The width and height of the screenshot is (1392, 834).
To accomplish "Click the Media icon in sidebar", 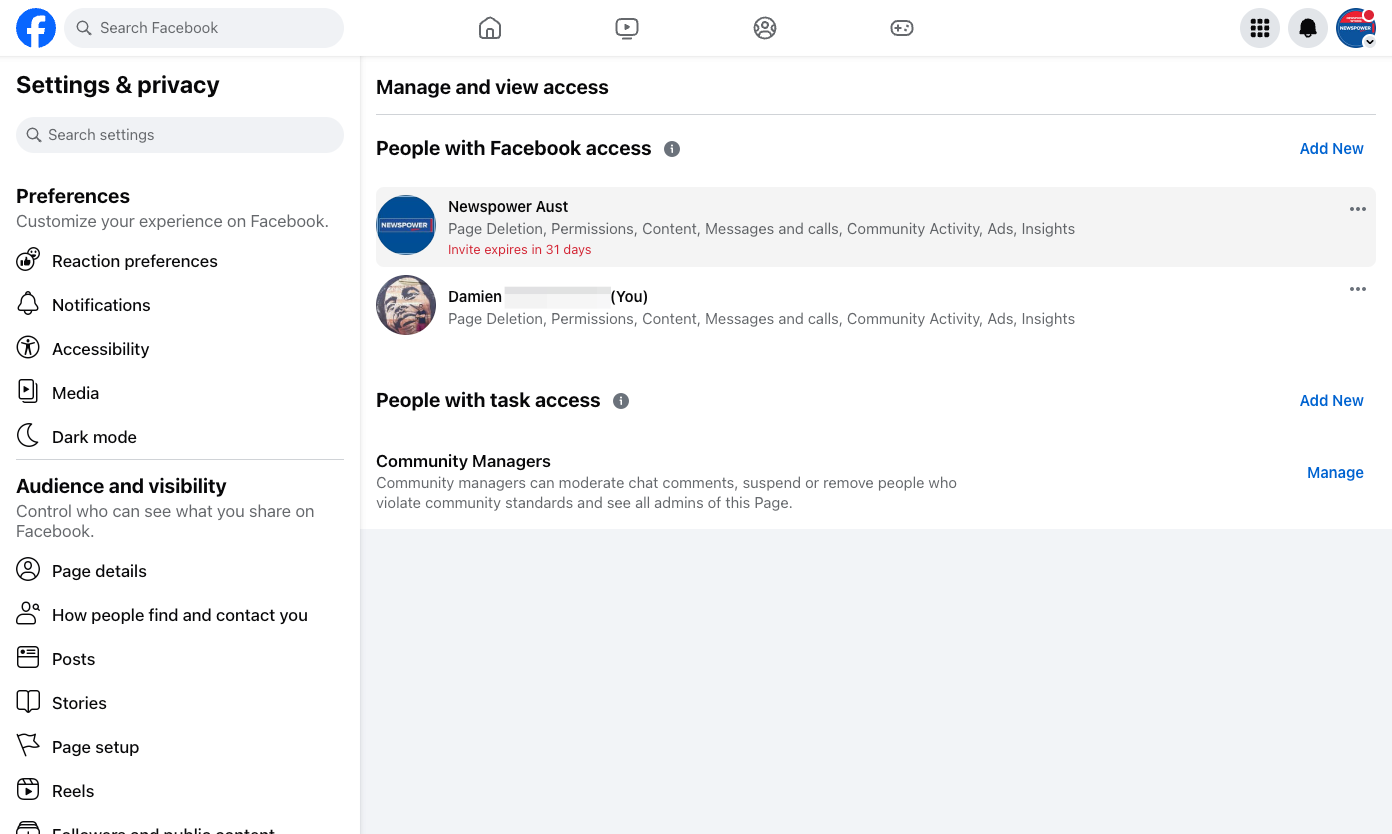I will point(28,392).
